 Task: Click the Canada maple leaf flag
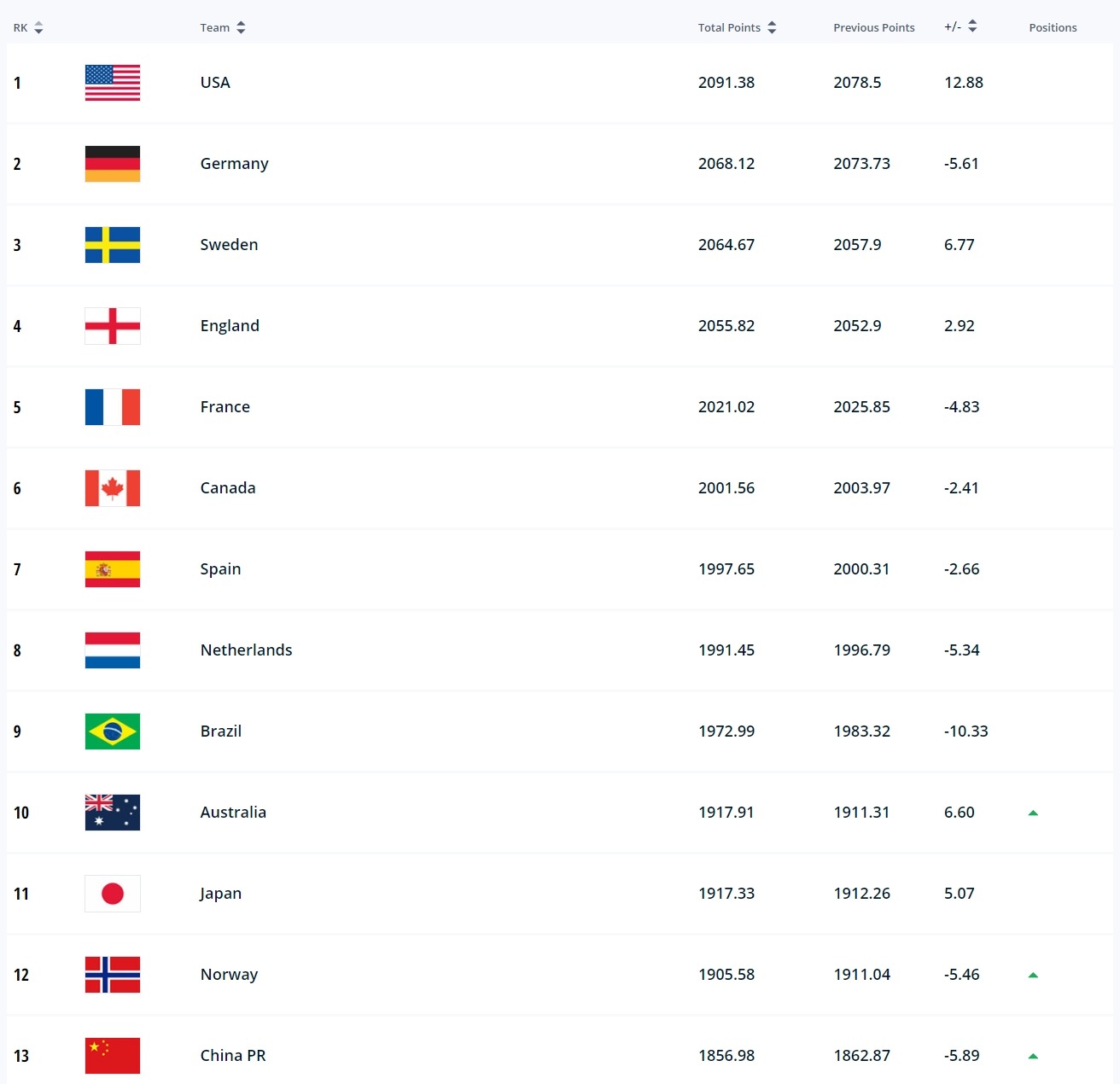click(112, 487)
